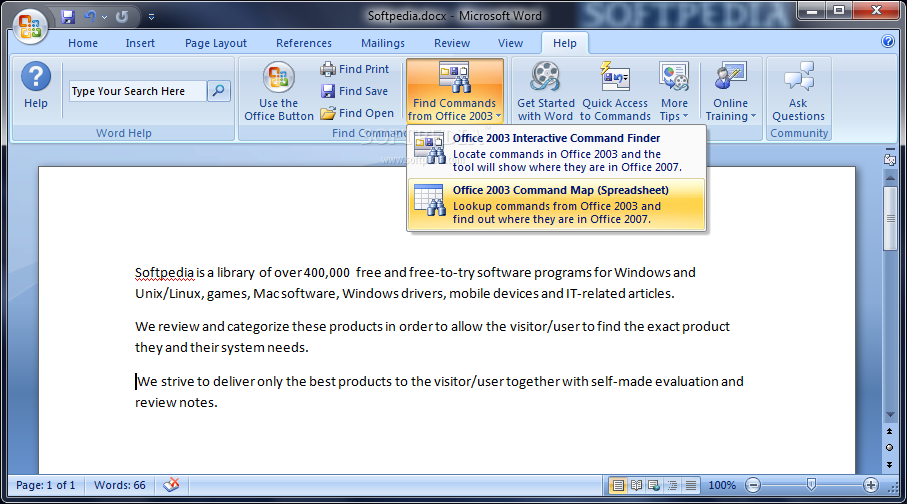Open the Mailings tab
This screenshot has width=907, height=504.
click(382, 43)
